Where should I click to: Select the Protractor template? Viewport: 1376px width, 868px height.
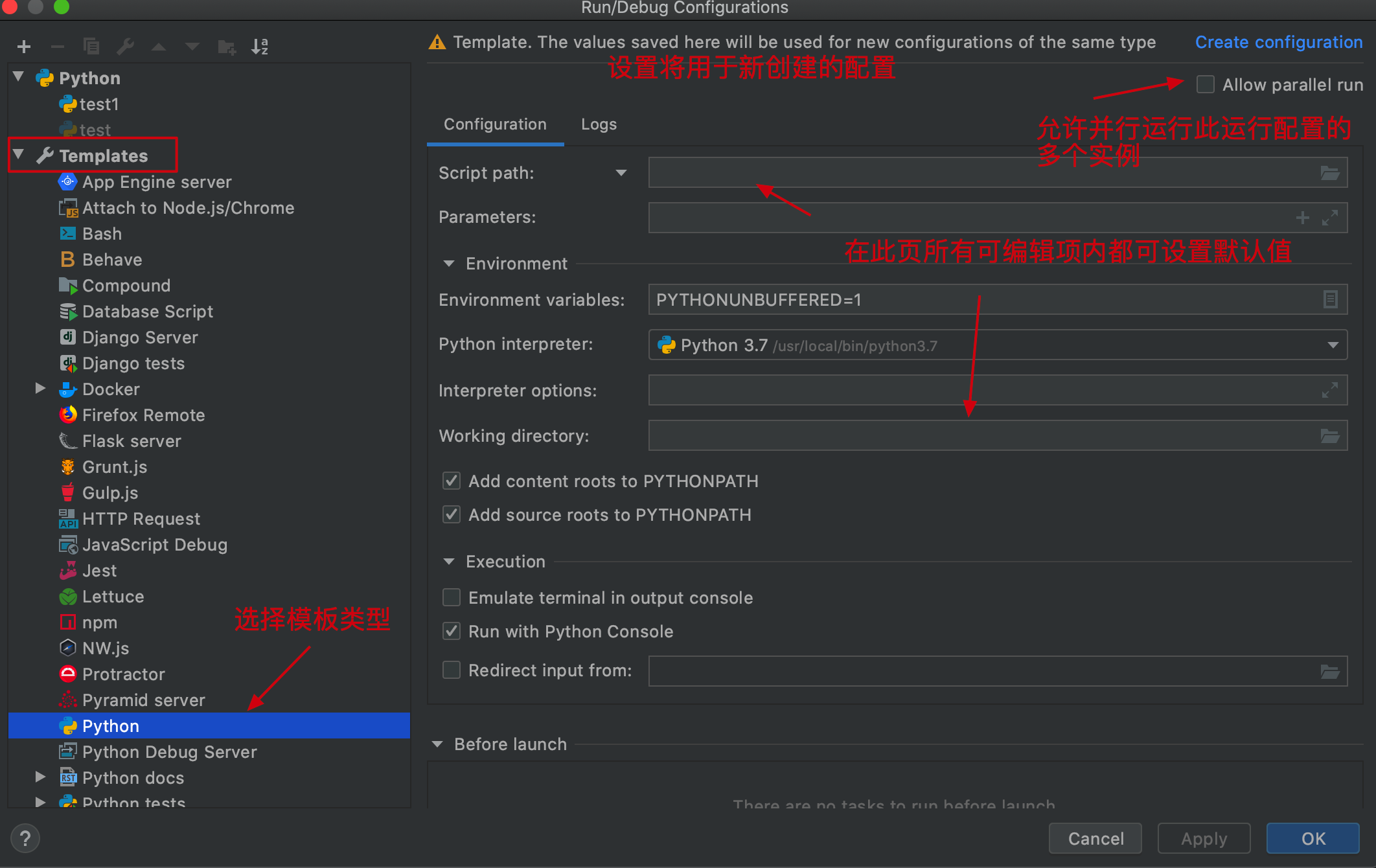[x=111, y=674]
